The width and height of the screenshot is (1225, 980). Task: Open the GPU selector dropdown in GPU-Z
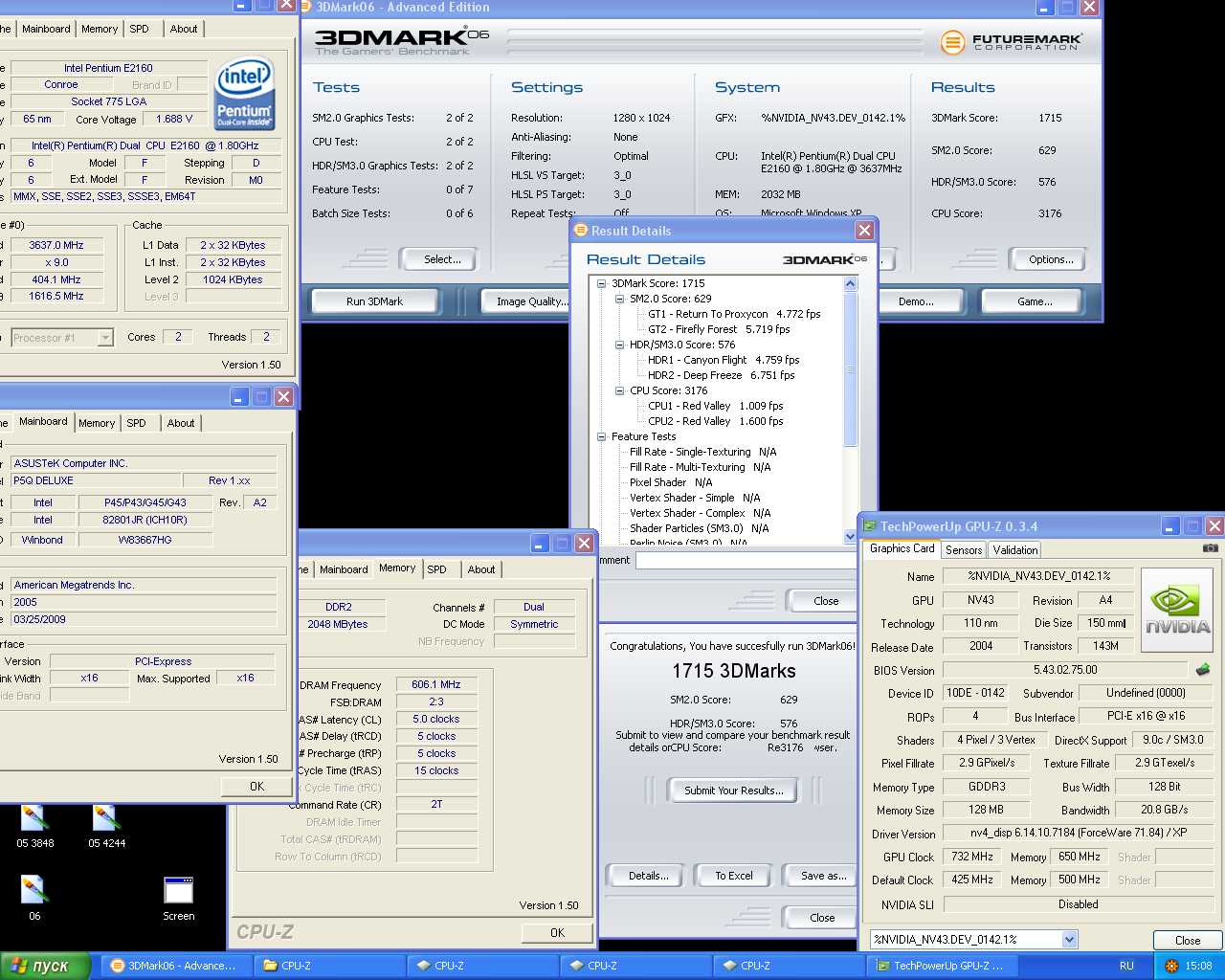point(1070,940)
